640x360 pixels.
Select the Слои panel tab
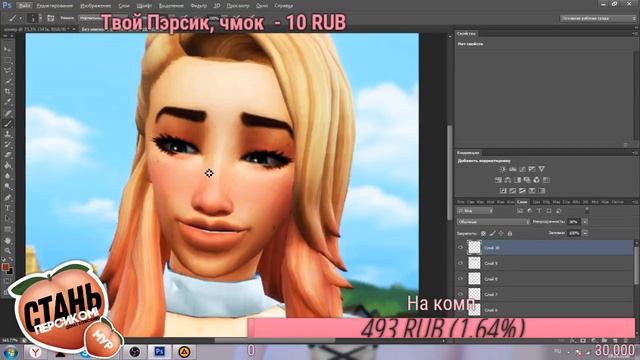(x=522, y=202)
